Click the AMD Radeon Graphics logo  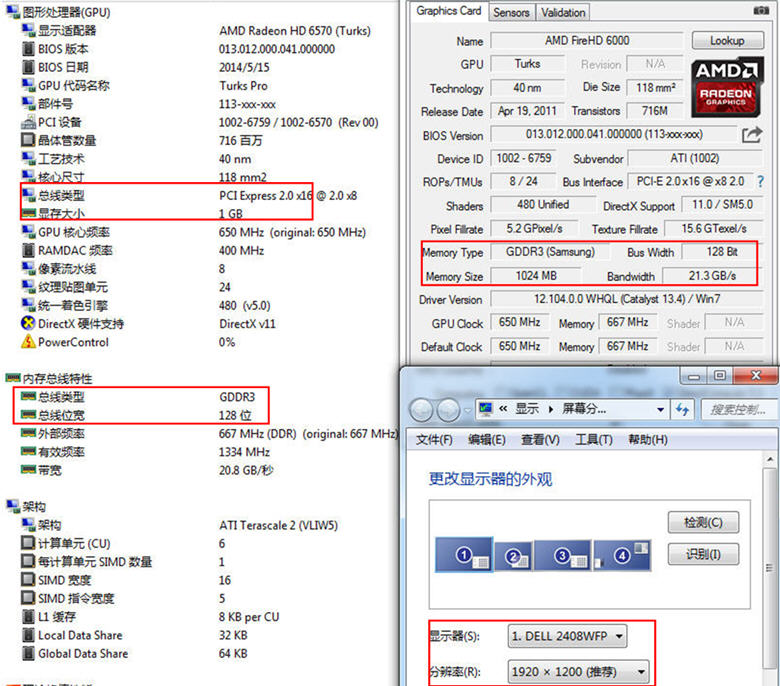click(726, 88)
